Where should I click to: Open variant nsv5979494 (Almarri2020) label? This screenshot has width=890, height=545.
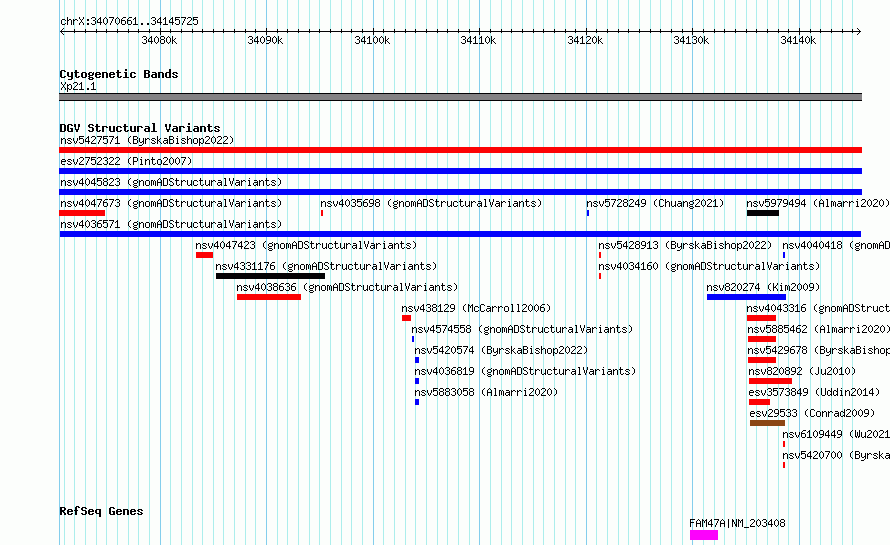pos(817,203)
